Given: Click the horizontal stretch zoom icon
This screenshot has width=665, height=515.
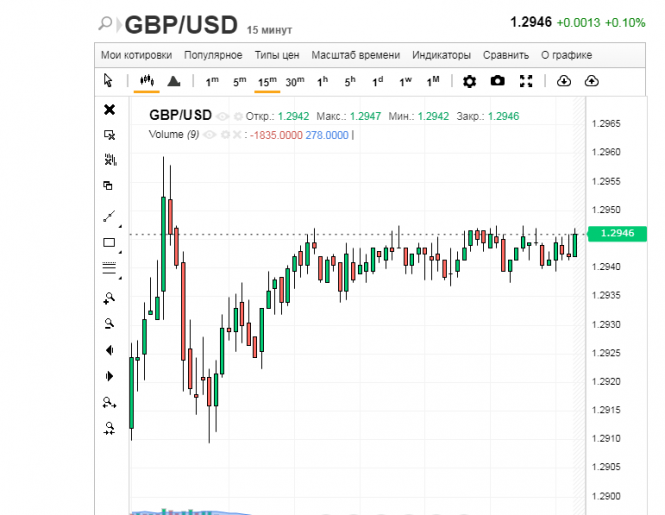Looking at the screenshot, I should coord(109,402).
